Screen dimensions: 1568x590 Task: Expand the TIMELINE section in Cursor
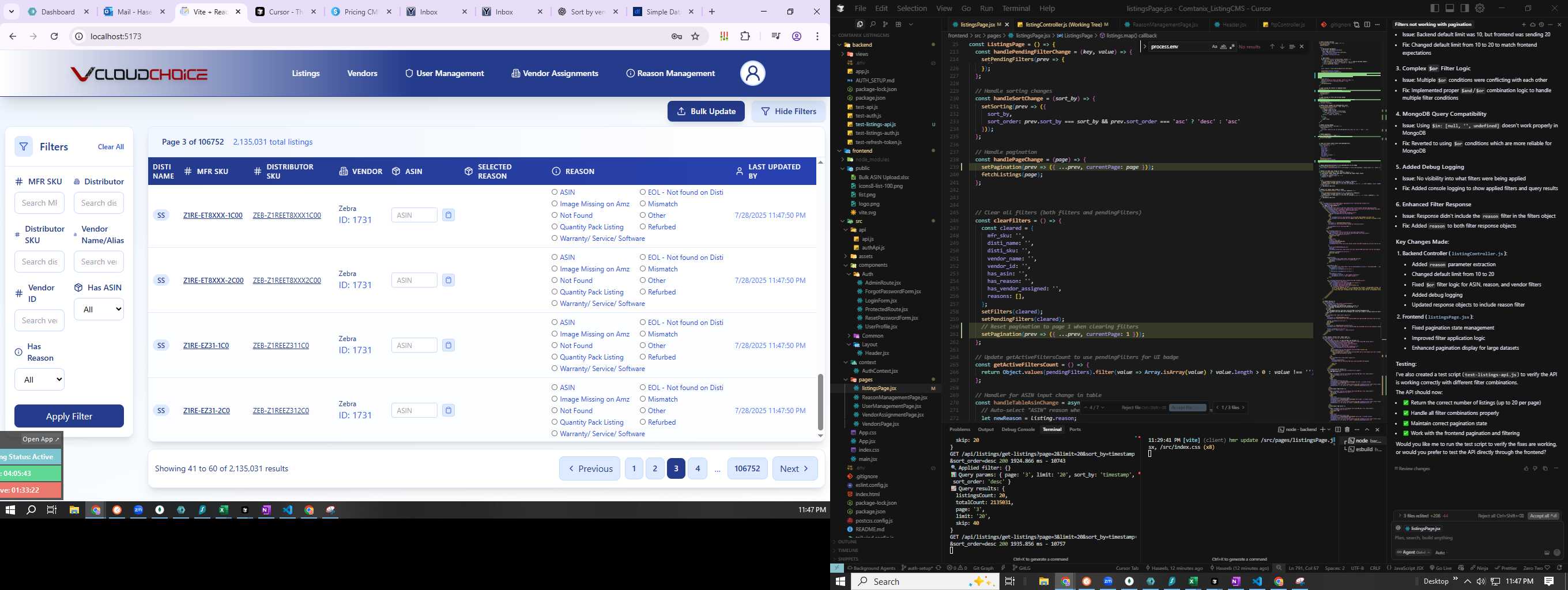click(x=848, y=550)
